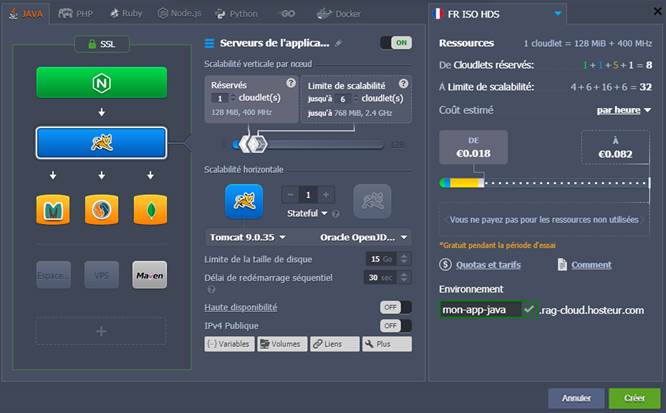Add the MongoDB NoSQL database node

[x=150, y=209]
